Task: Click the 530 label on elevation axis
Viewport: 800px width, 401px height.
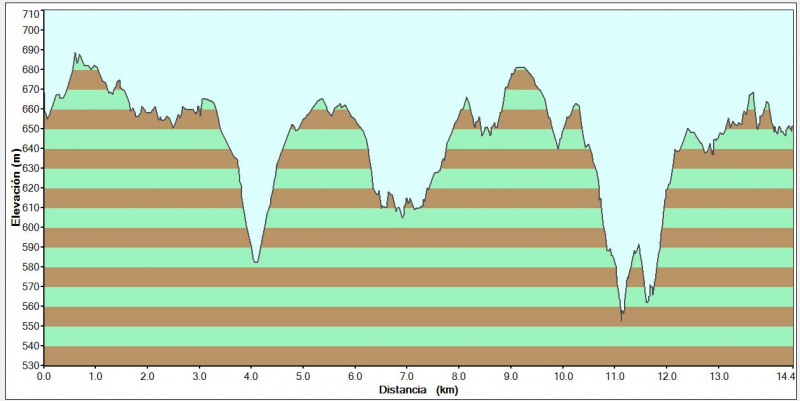Action: 31,366
